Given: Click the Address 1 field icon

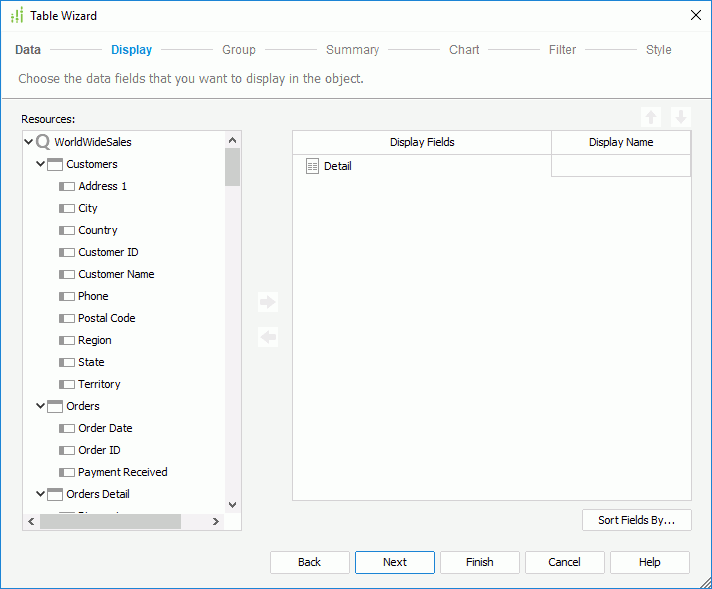Looking at the screenshot, I should tap(67, 186).
